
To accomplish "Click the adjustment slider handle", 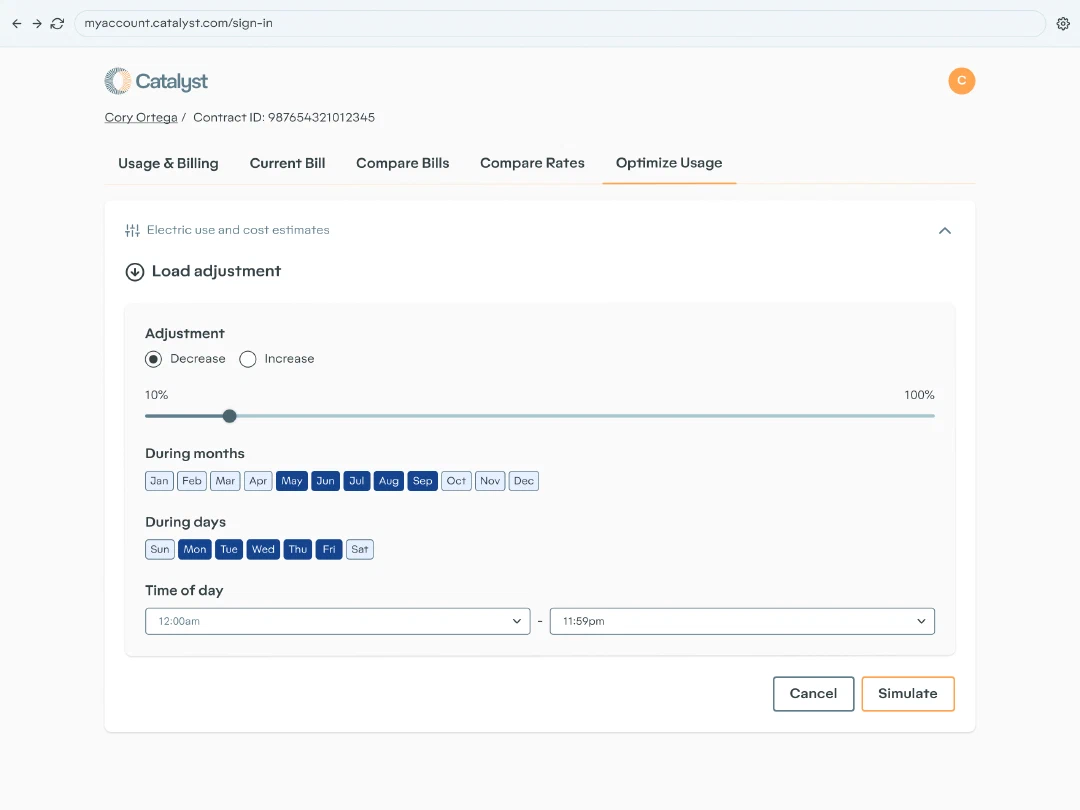I will [x=230, y=416].
